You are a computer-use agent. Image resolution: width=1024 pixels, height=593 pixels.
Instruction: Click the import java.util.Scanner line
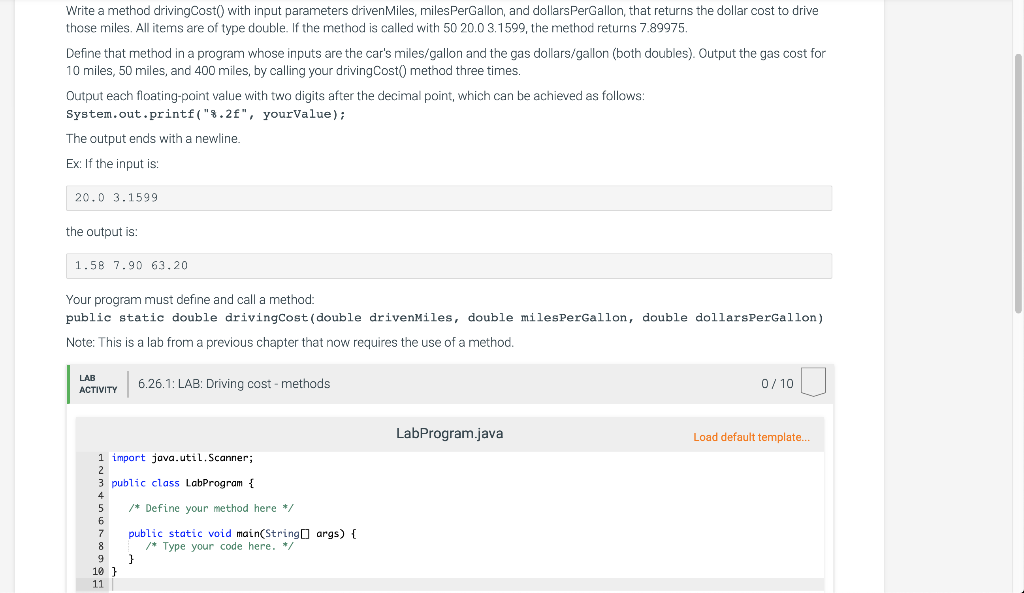182,458
